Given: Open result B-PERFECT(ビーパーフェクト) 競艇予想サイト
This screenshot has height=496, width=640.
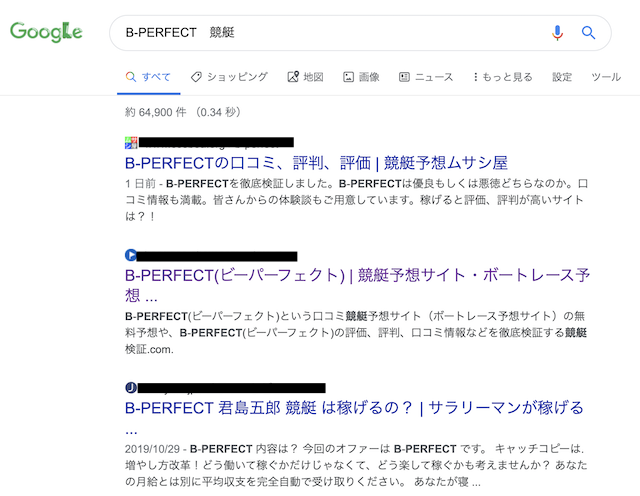Looking at the screenshot, I should pos(357,285).
